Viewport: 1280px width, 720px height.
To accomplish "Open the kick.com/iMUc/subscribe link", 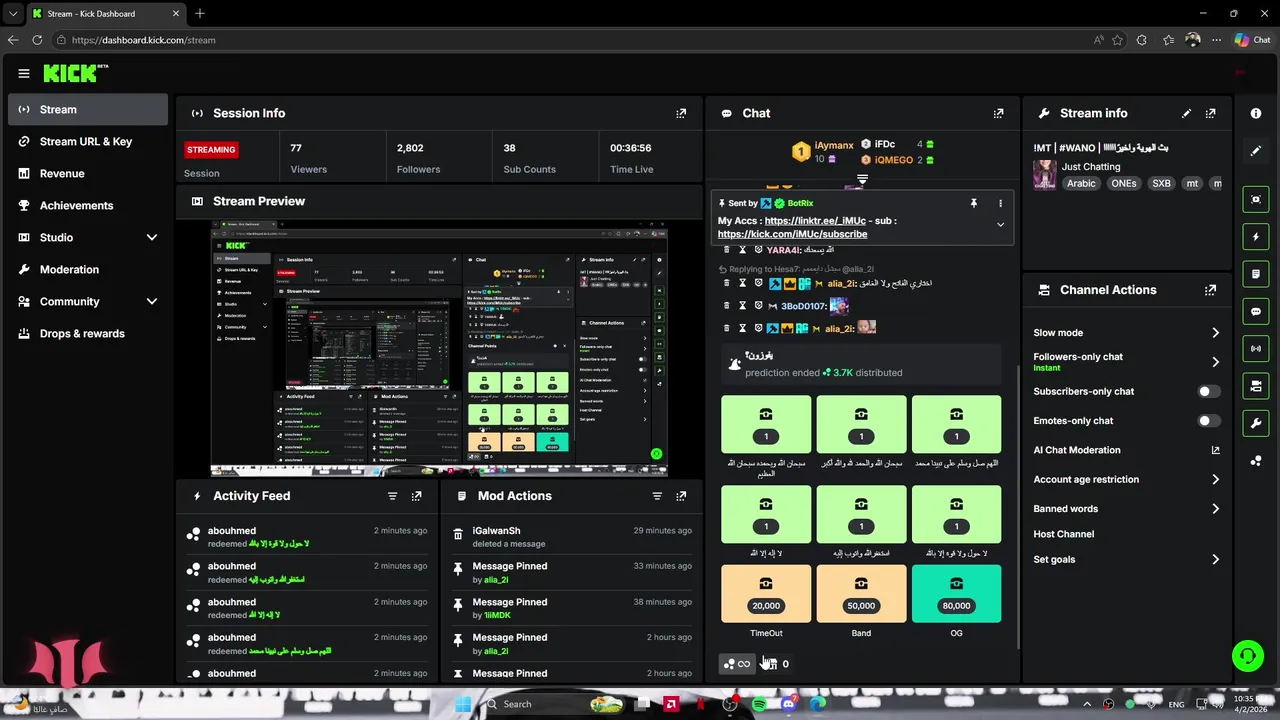I will pyautogui.click(x=792, y=234).
